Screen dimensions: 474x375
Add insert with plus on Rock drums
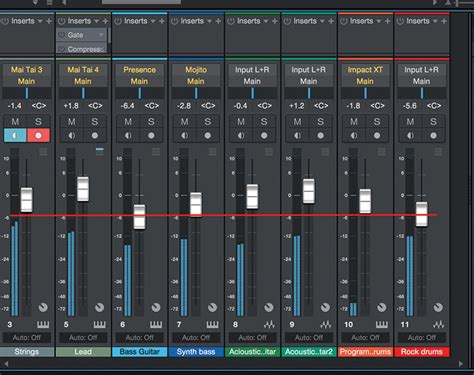[x=444, y=21]
